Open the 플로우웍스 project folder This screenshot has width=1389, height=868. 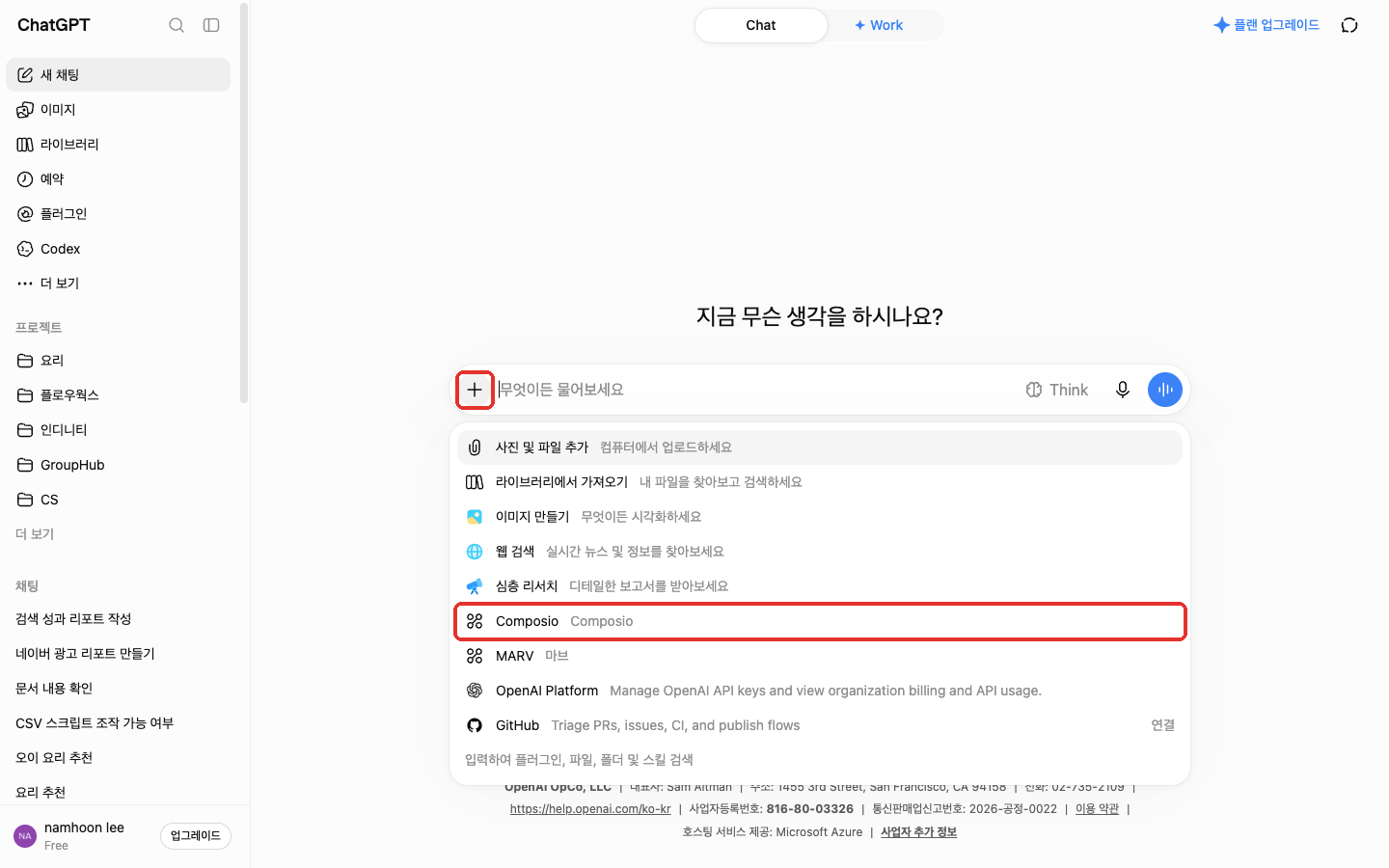click(118, 395)
